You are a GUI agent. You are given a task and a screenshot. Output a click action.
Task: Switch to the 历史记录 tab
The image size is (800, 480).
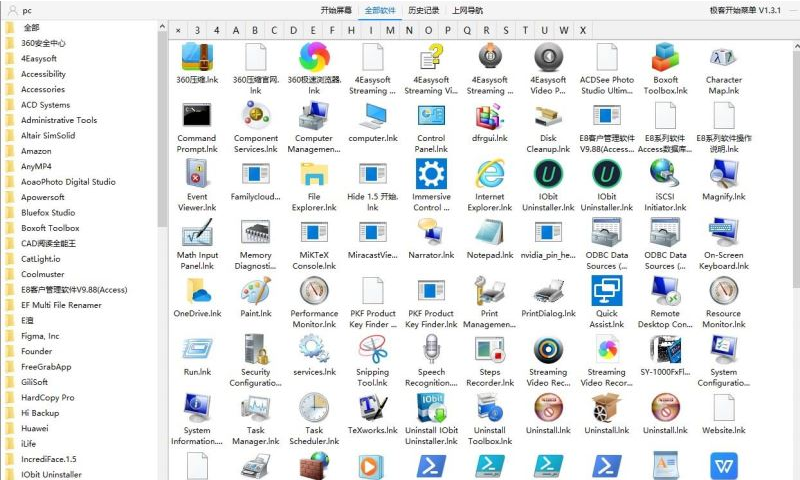click(425, 10)
